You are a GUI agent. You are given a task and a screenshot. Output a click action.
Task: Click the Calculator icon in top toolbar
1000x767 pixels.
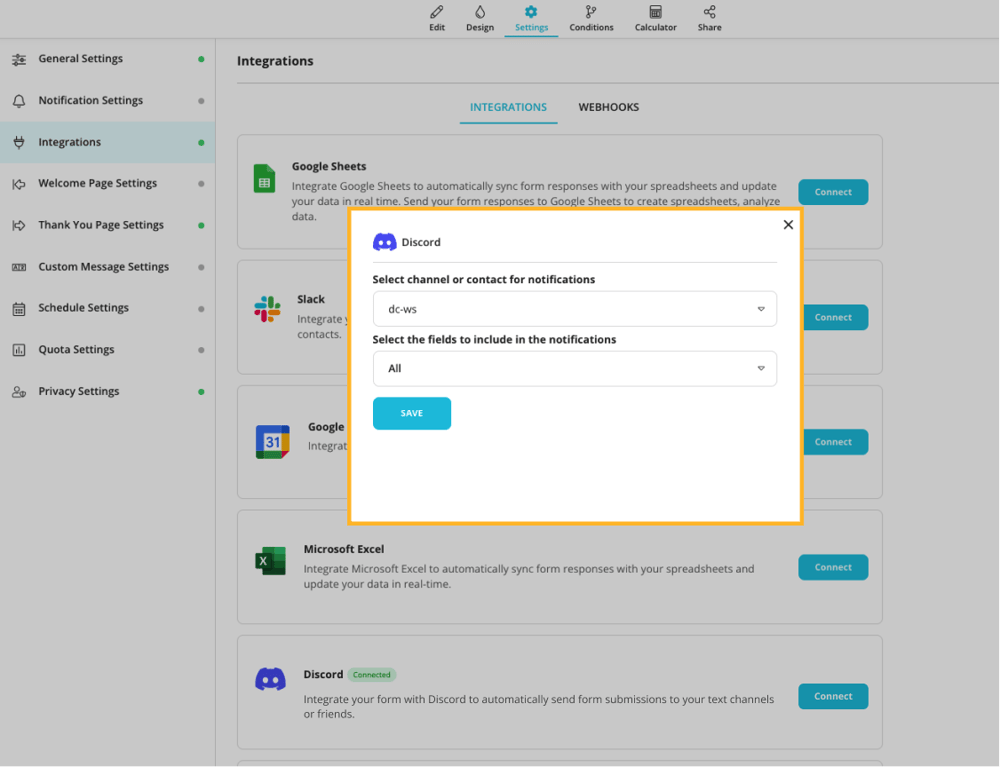click(x=655, y=12)
